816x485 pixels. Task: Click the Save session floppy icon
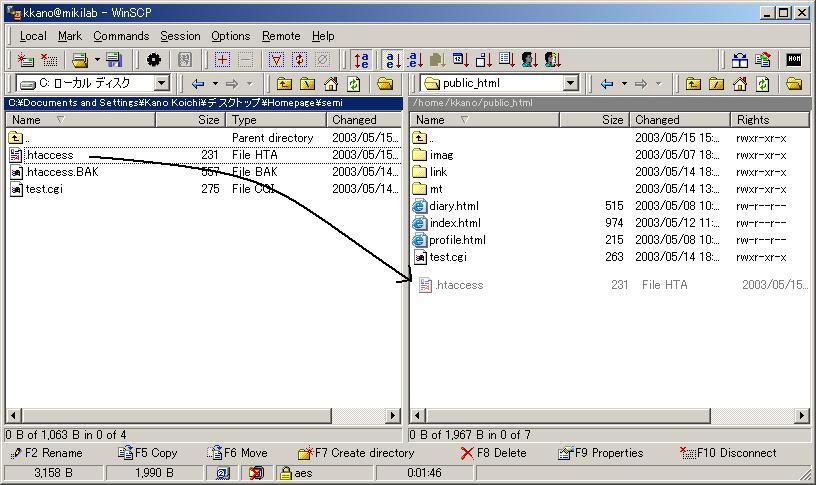114,60
